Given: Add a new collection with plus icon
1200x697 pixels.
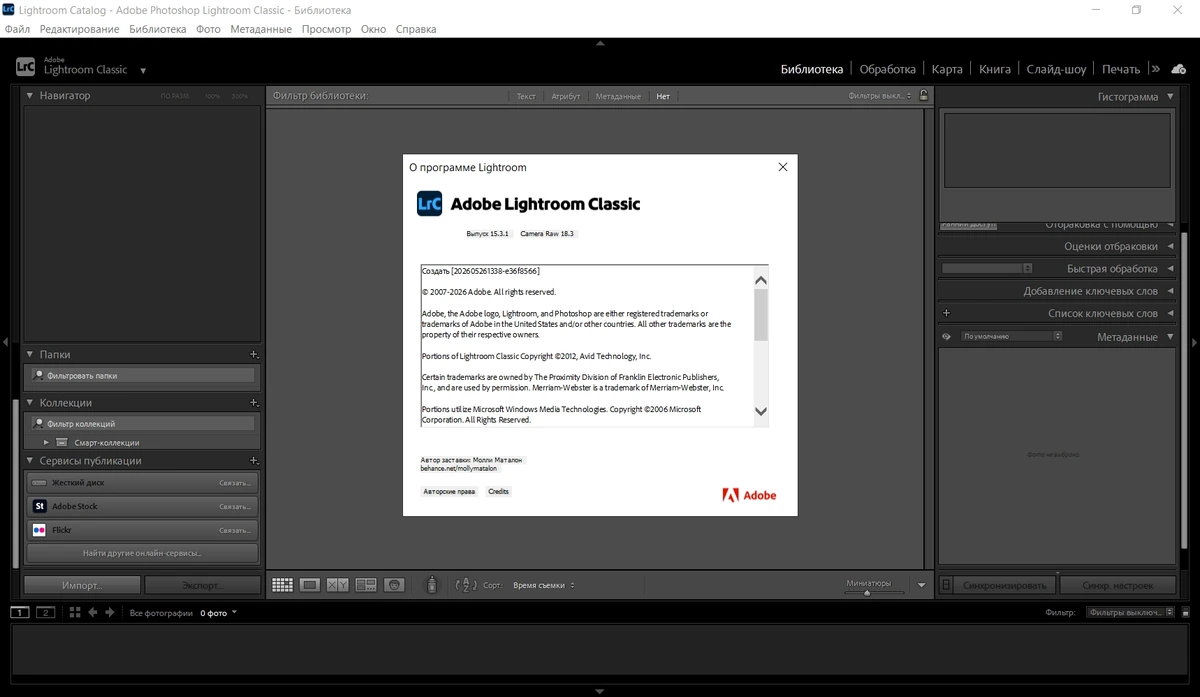Looking at the screenshot, I should [x=254, y=402].
